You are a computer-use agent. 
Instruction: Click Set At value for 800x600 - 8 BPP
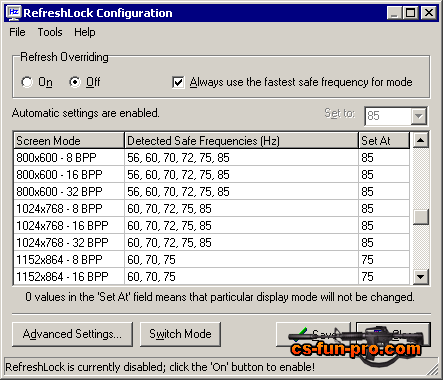pos(384,158)
